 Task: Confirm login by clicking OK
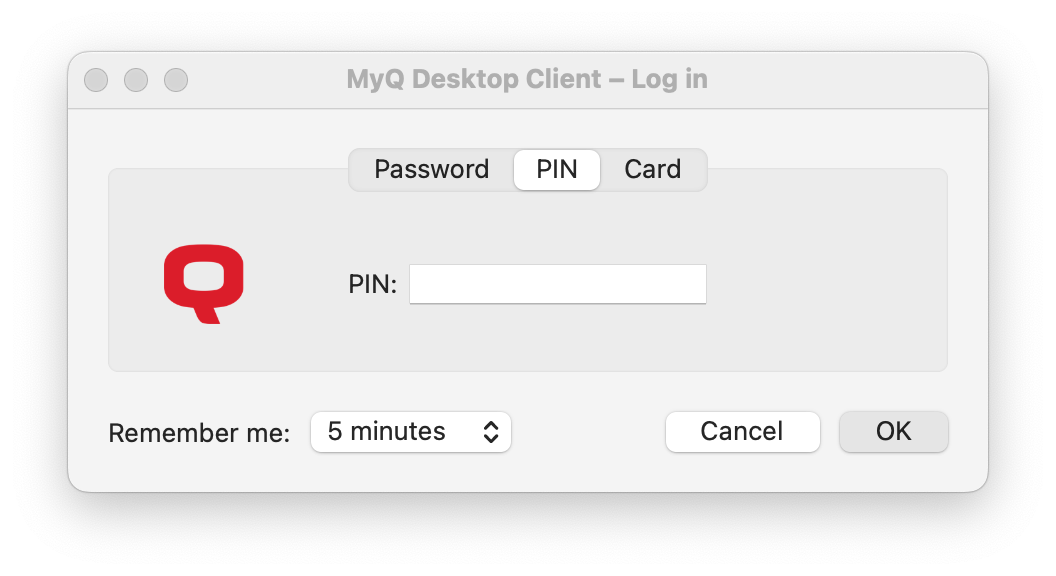pyautogui.click(x=893, y=431)
